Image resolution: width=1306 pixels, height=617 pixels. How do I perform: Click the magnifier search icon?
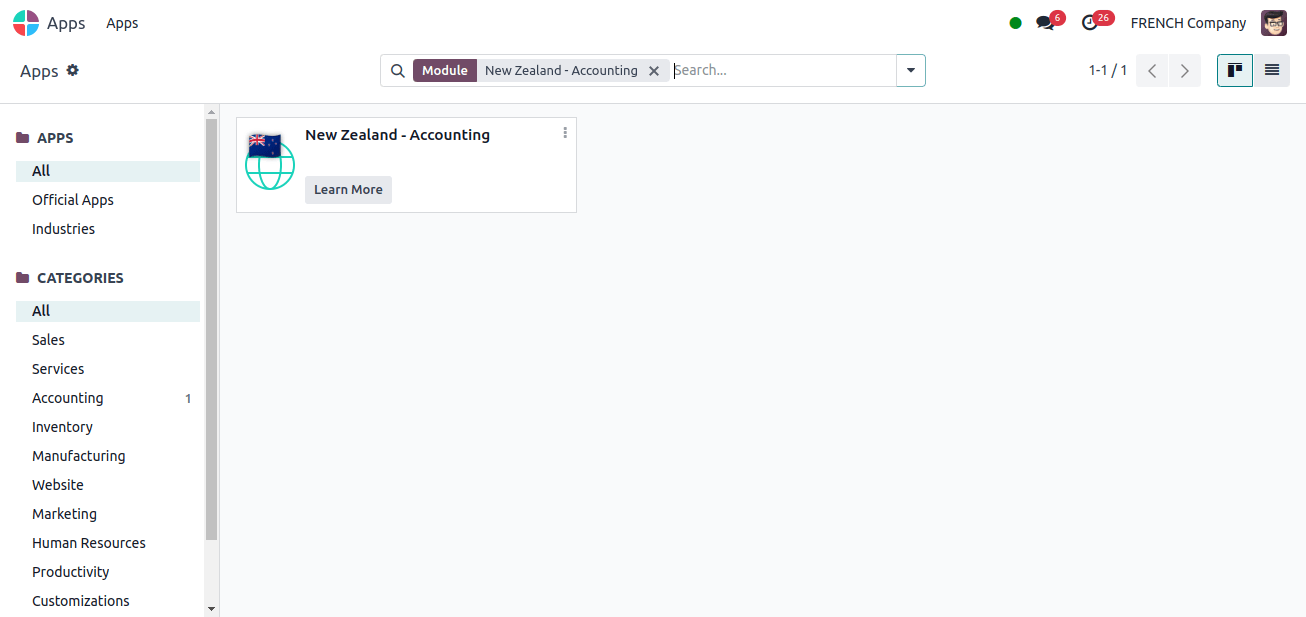tap(397, 71)
